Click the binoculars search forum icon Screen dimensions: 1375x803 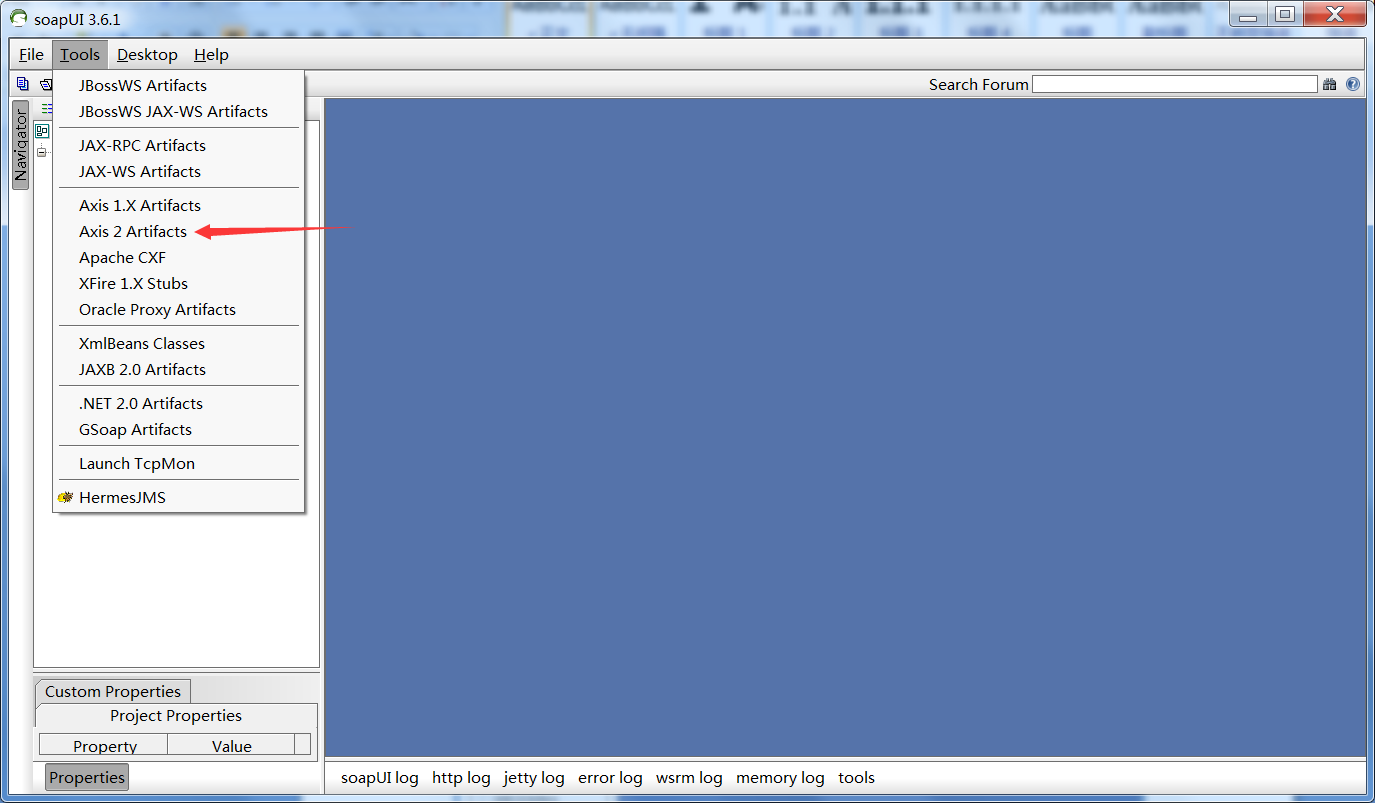click(1329, 85)
